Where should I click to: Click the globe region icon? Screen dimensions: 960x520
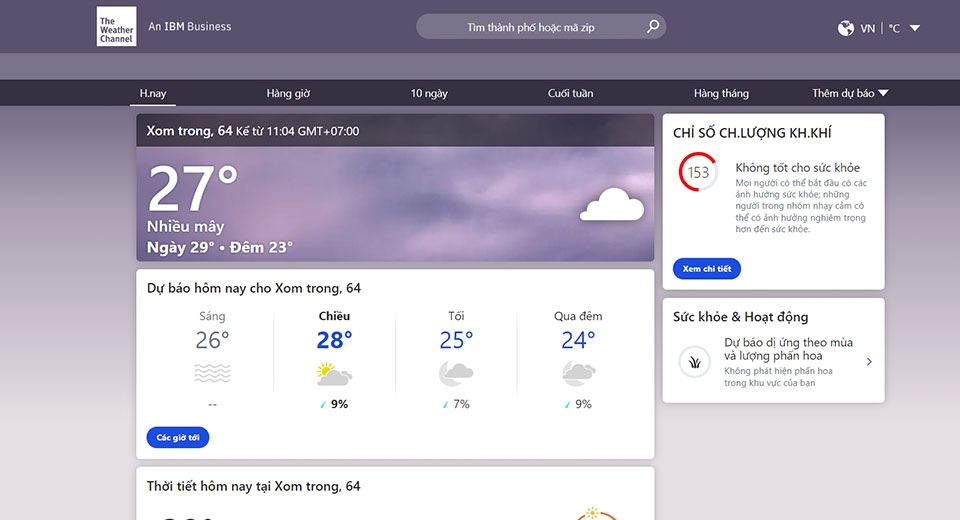[x=846, y=28]
